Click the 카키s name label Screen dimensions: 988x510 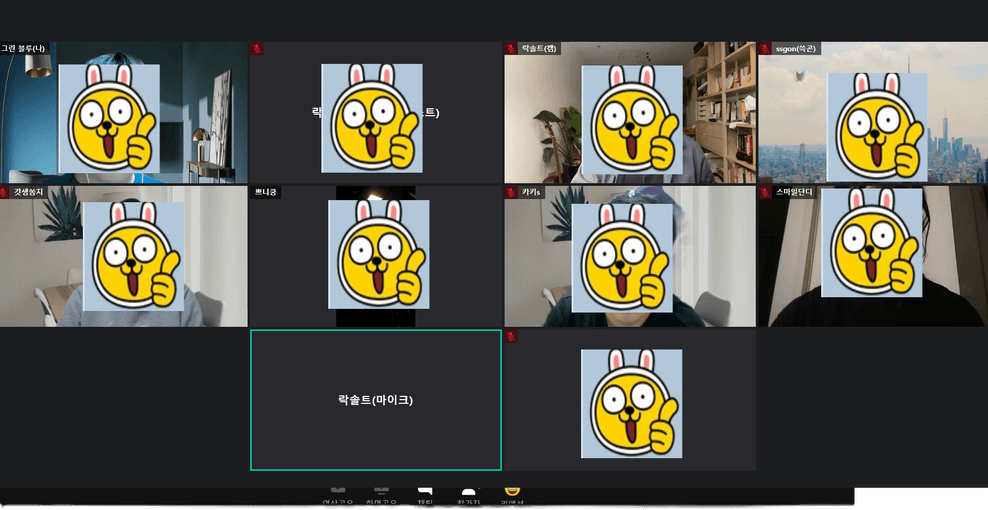531,192
